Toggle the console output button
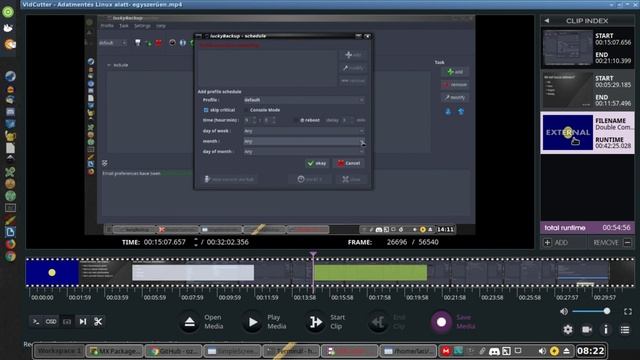Screen dimensions: 640x360 point(36,322)
